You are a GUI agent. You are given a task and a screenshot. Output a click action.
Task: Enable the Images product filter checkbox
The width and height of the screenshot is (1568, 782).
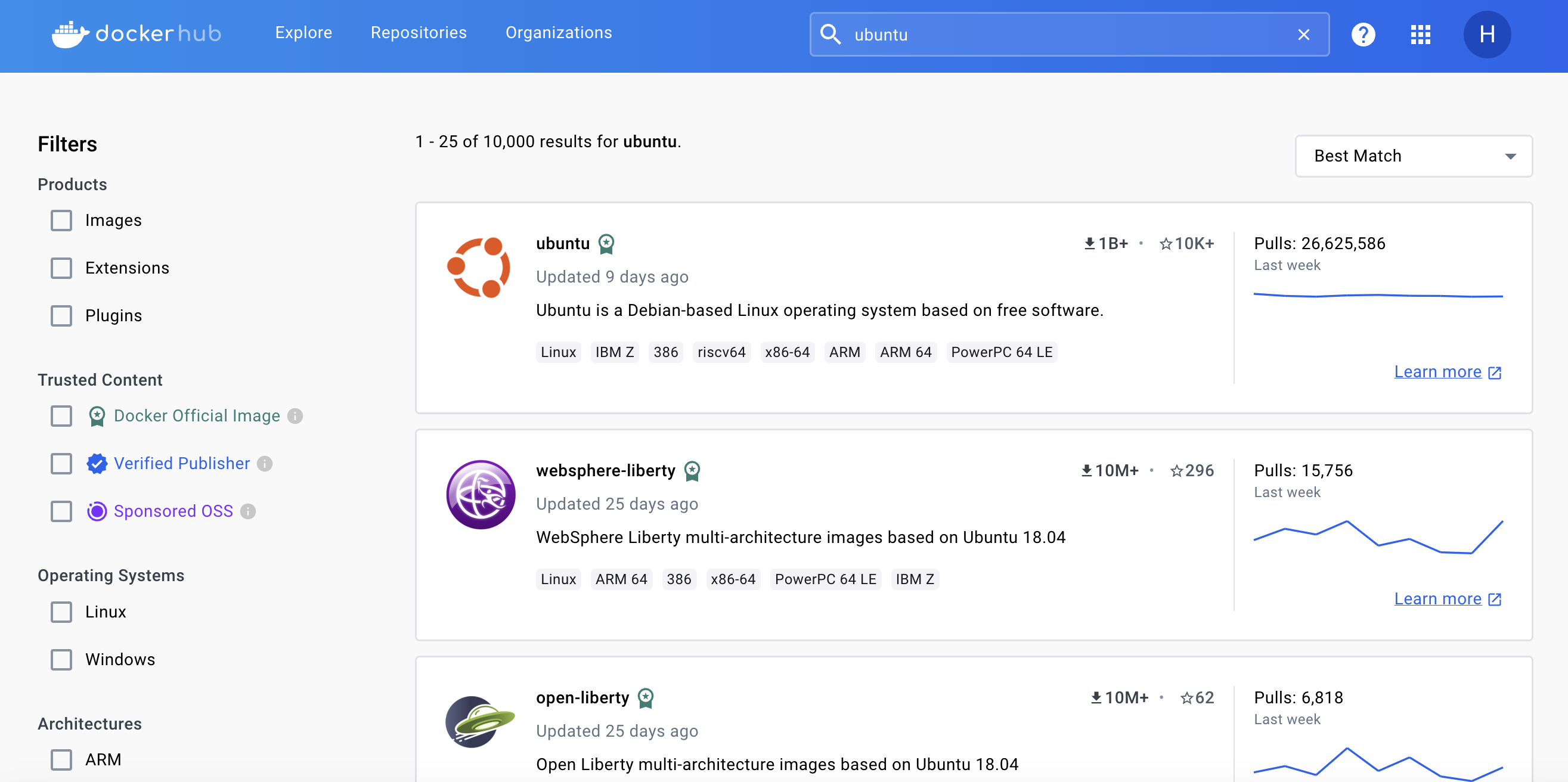61,221
